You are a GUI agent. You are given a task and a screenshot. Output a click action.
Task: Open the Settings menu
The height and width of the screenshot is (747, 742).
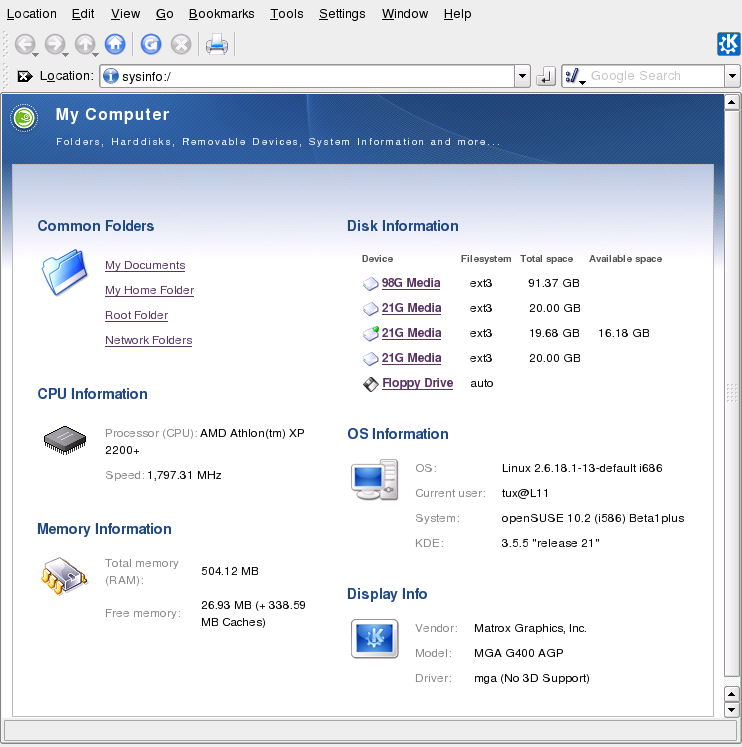342,14
